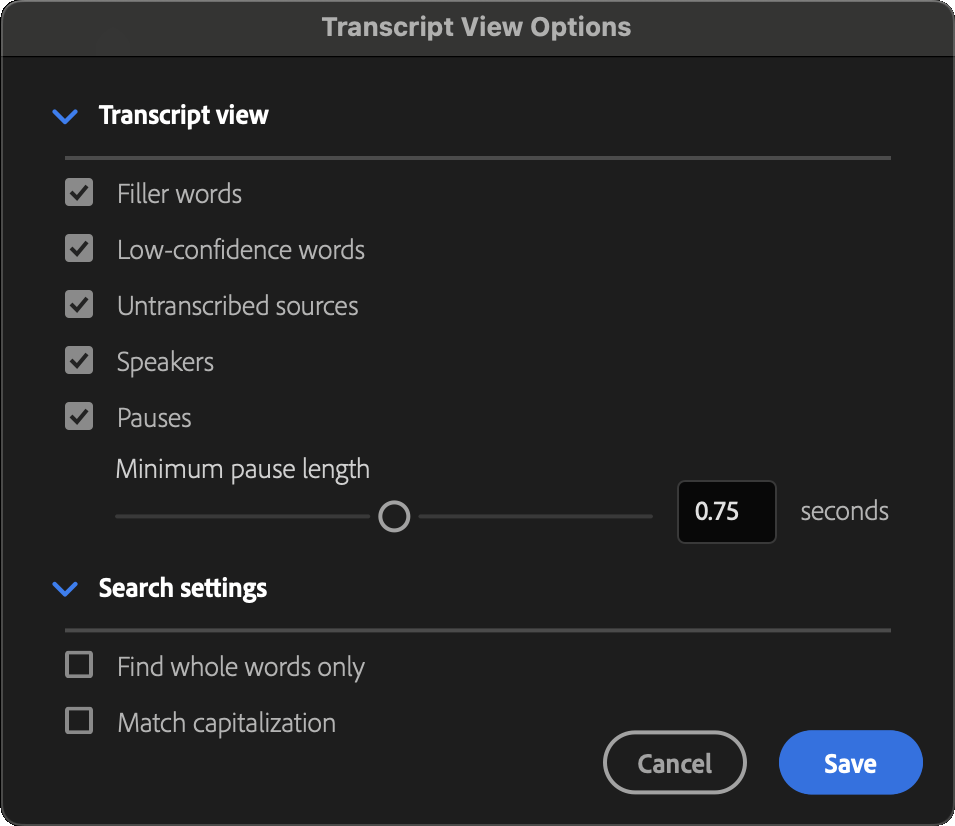
Task: Click slider track right of the handle
Action: tap(535, 517)
